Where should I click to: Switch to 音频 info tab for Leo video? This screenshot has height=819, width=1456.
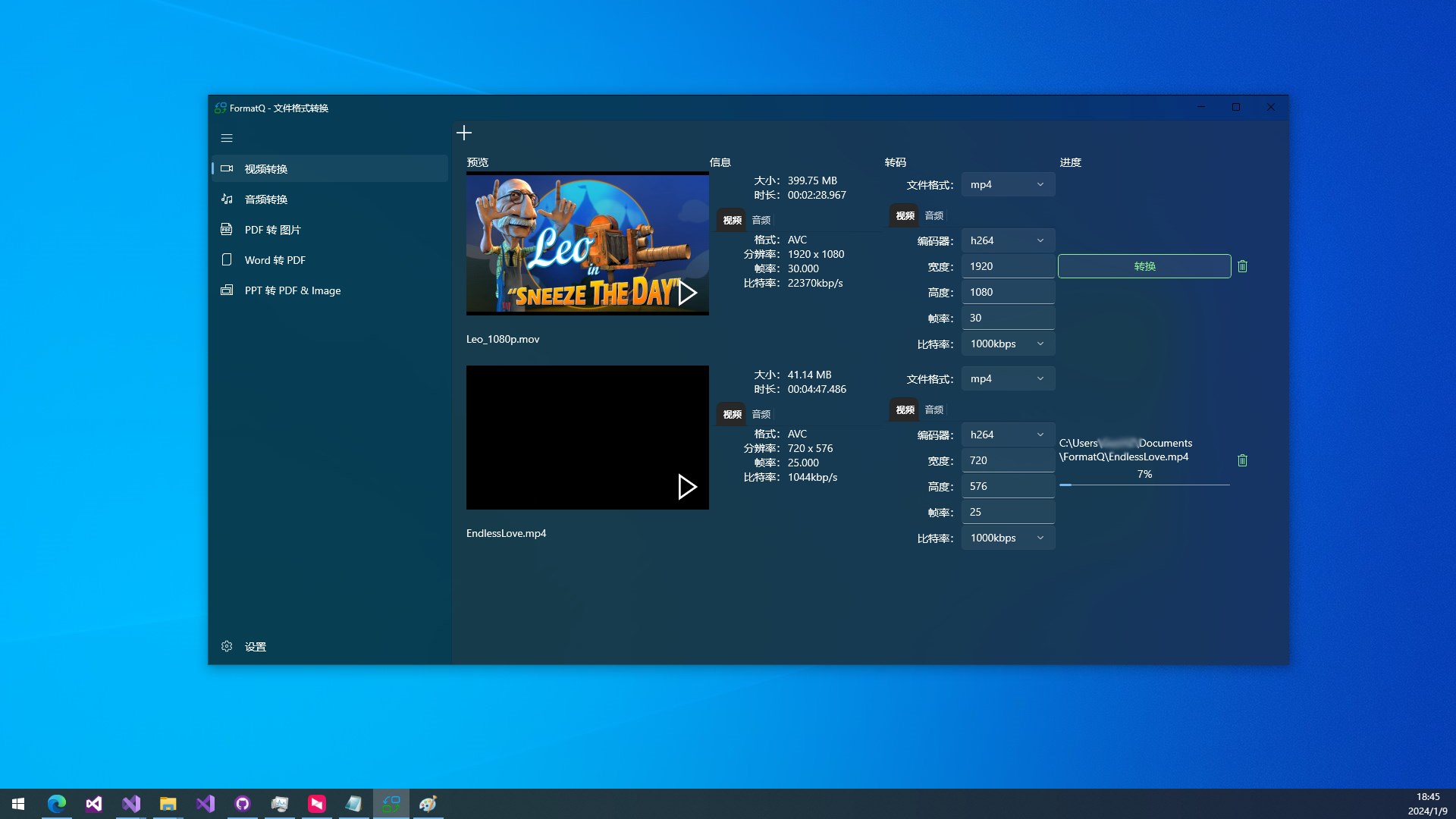point(761,220)
